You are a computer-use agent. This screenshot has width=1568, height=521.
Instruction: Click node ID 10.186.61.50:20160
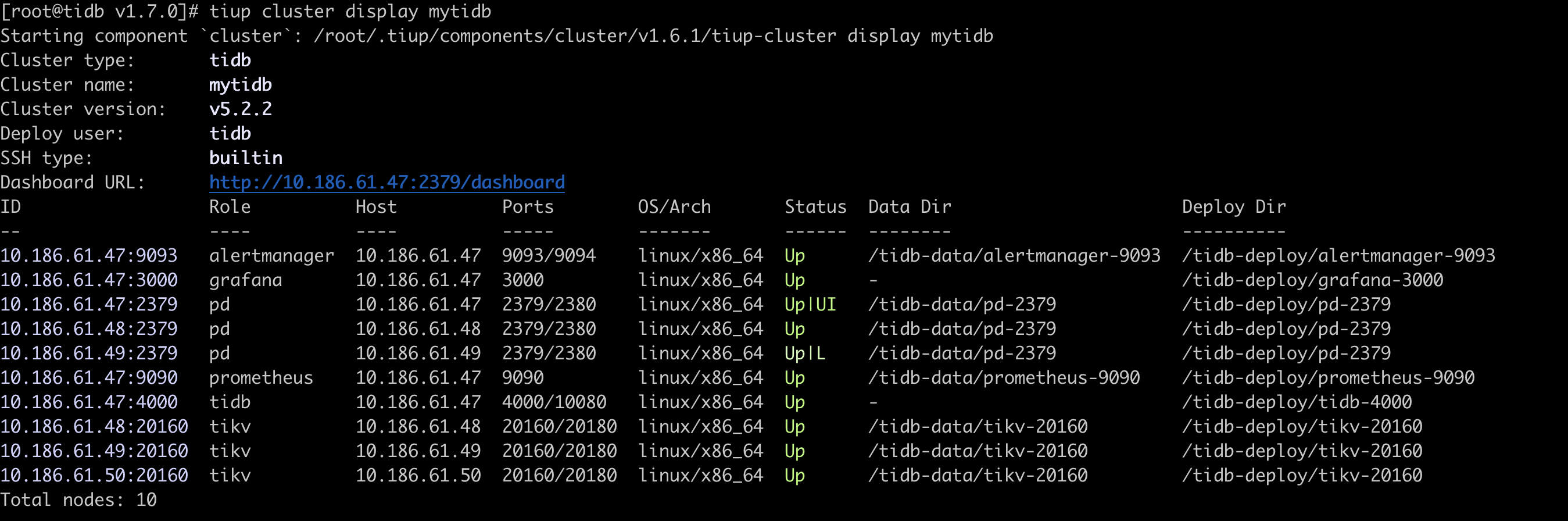(x=94, y=475)
